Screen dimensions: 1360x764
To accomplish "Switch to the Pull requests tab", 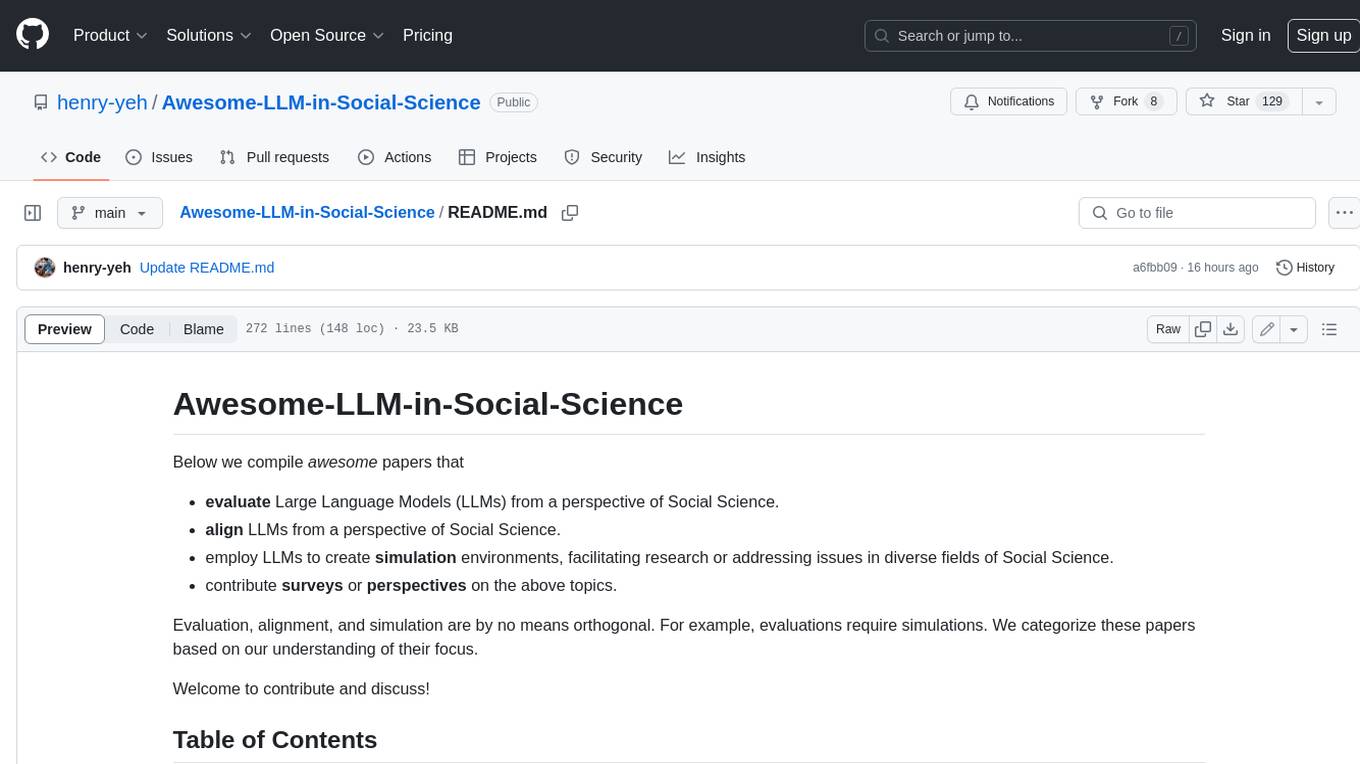I will (x=274, y=157).
